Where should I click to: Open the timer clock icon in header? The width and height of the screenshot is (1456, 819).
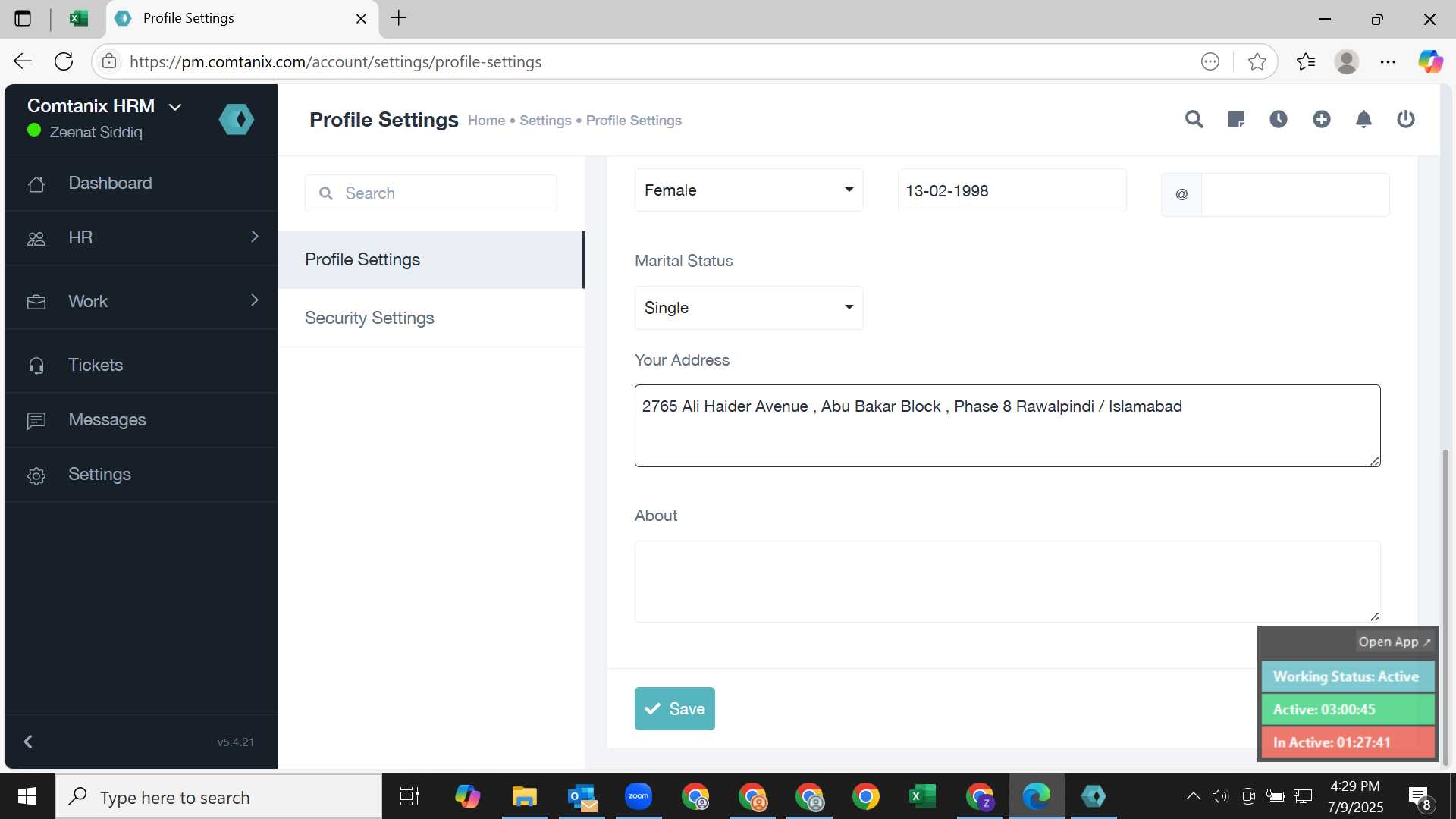click(1279, 119)
